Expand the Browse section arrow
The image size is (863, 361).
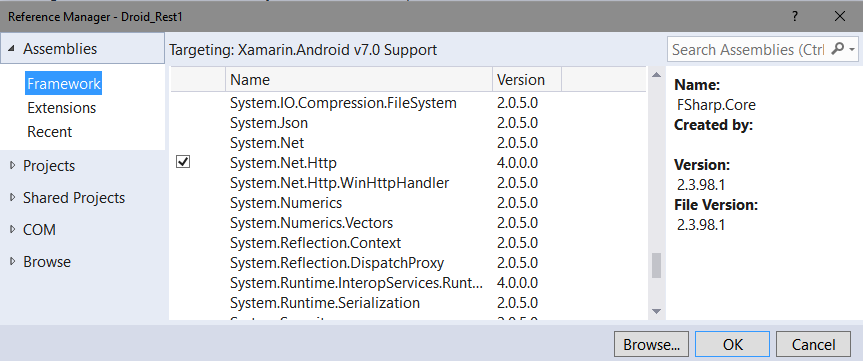pyautogui.click(x=13, y=261)
